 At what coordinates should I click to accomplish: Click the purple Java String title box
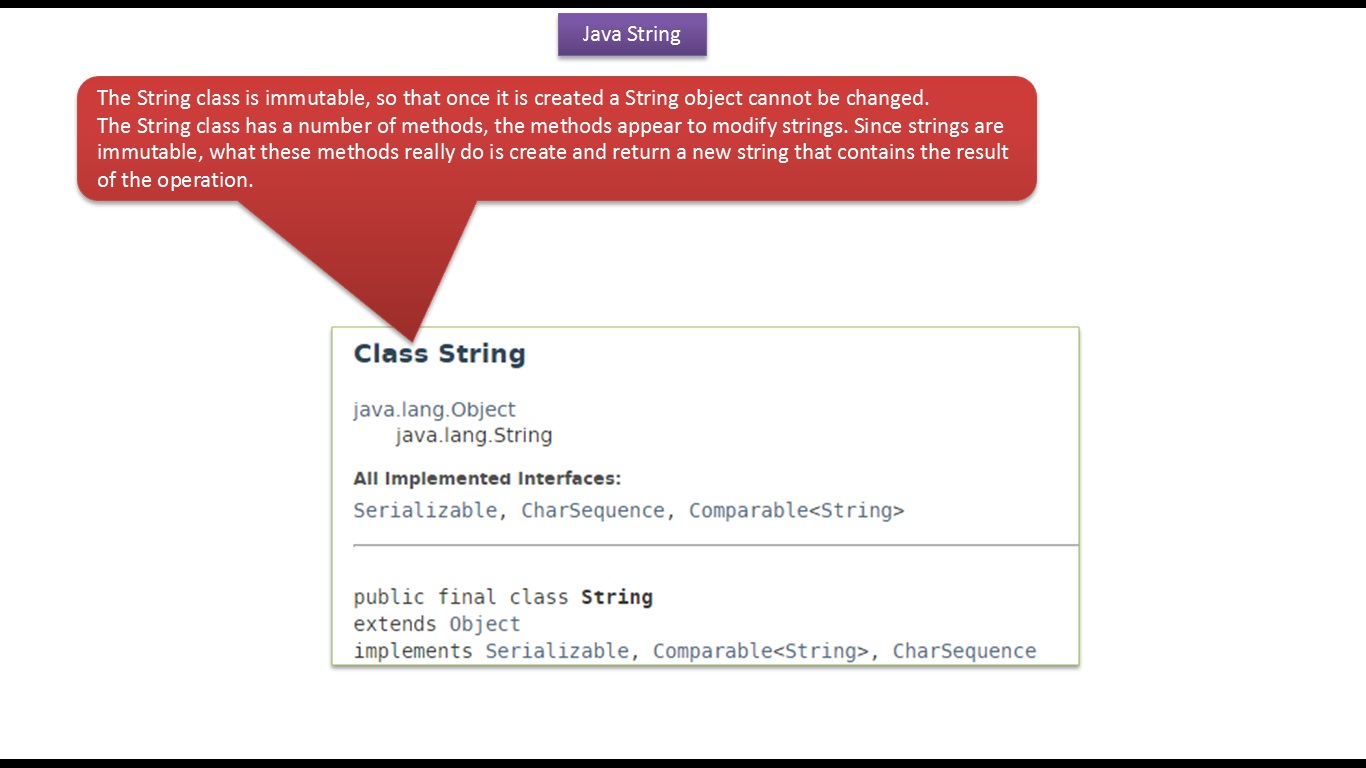click(632, 34)
